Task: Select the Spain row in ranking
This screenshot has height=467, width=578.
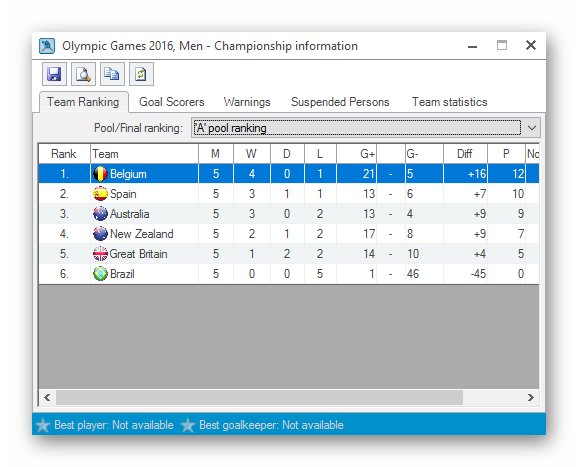Action: pos(289,194)
